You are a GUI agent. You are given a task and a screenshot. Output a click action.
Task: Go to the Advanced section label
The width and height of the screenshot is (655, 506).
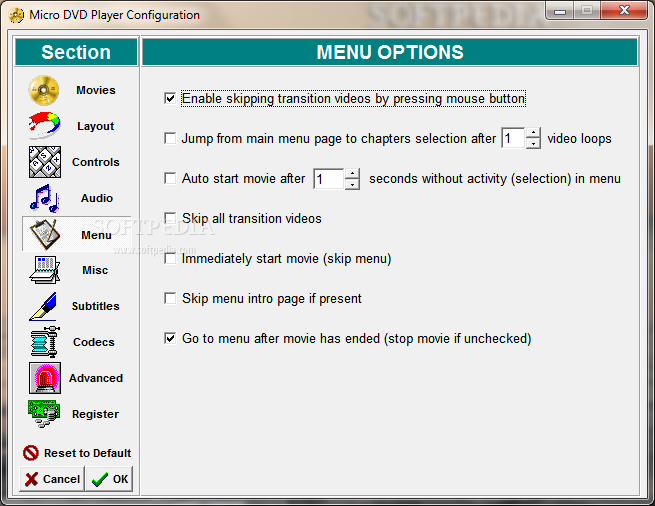pyautogui.click(x=96, y=378)
